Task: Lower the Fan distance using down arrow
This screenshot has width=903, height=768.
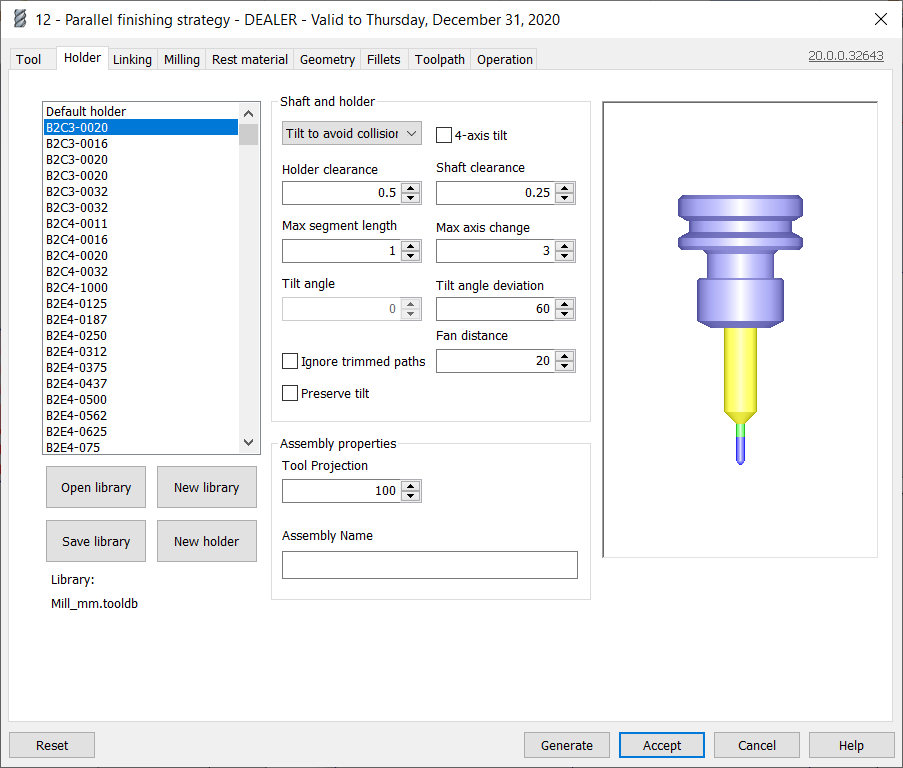Action: (x=565, y=366)
